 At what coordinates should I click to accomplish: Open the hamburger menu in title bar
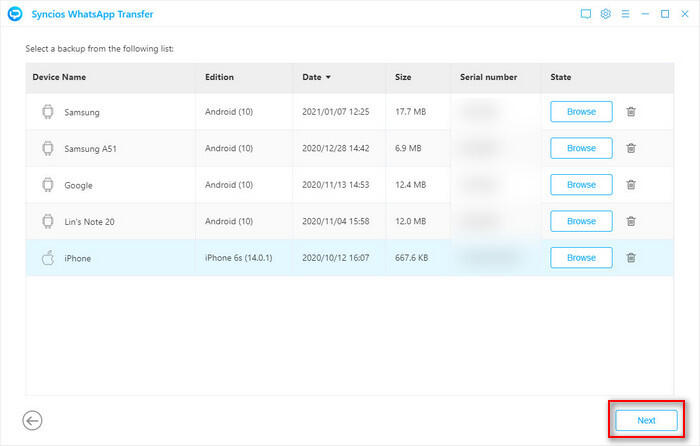click(625, 14)
